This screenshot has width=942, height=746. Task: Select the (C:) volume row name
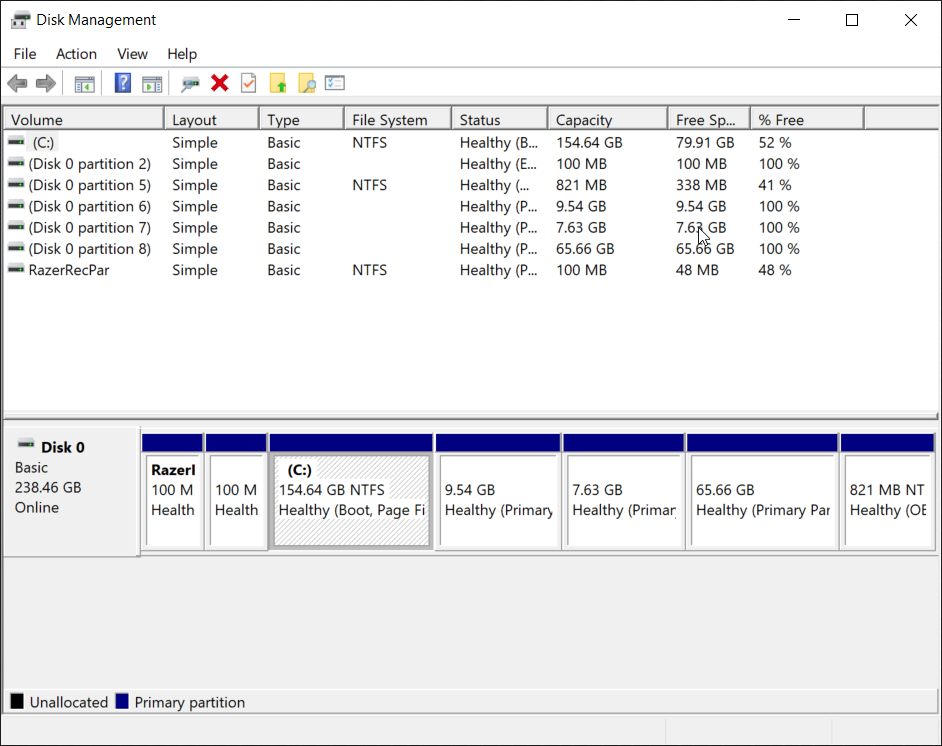(x=43, y=142)
